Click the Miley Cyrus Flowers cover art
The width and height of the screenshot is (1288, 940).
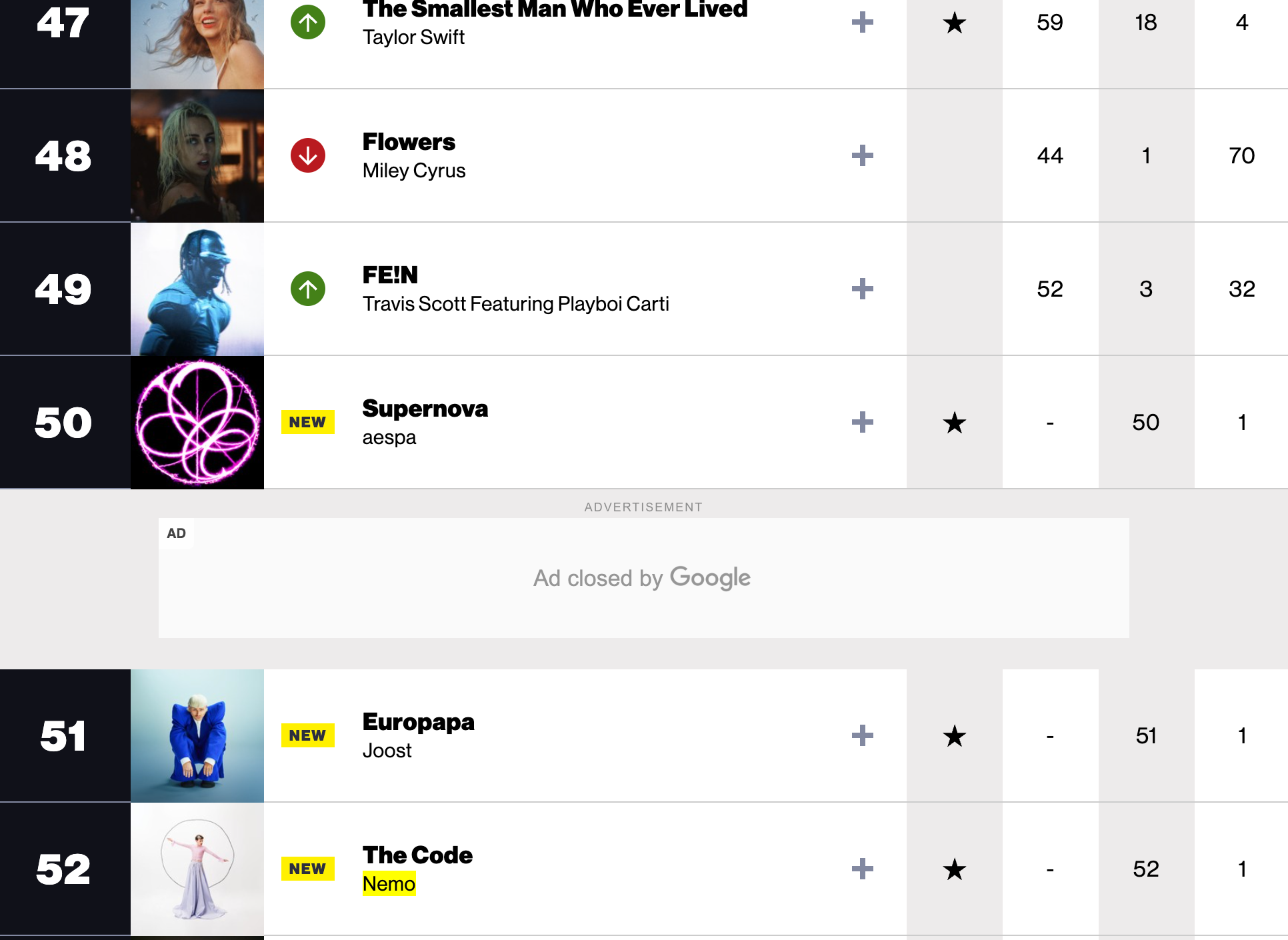click(197, 155)
